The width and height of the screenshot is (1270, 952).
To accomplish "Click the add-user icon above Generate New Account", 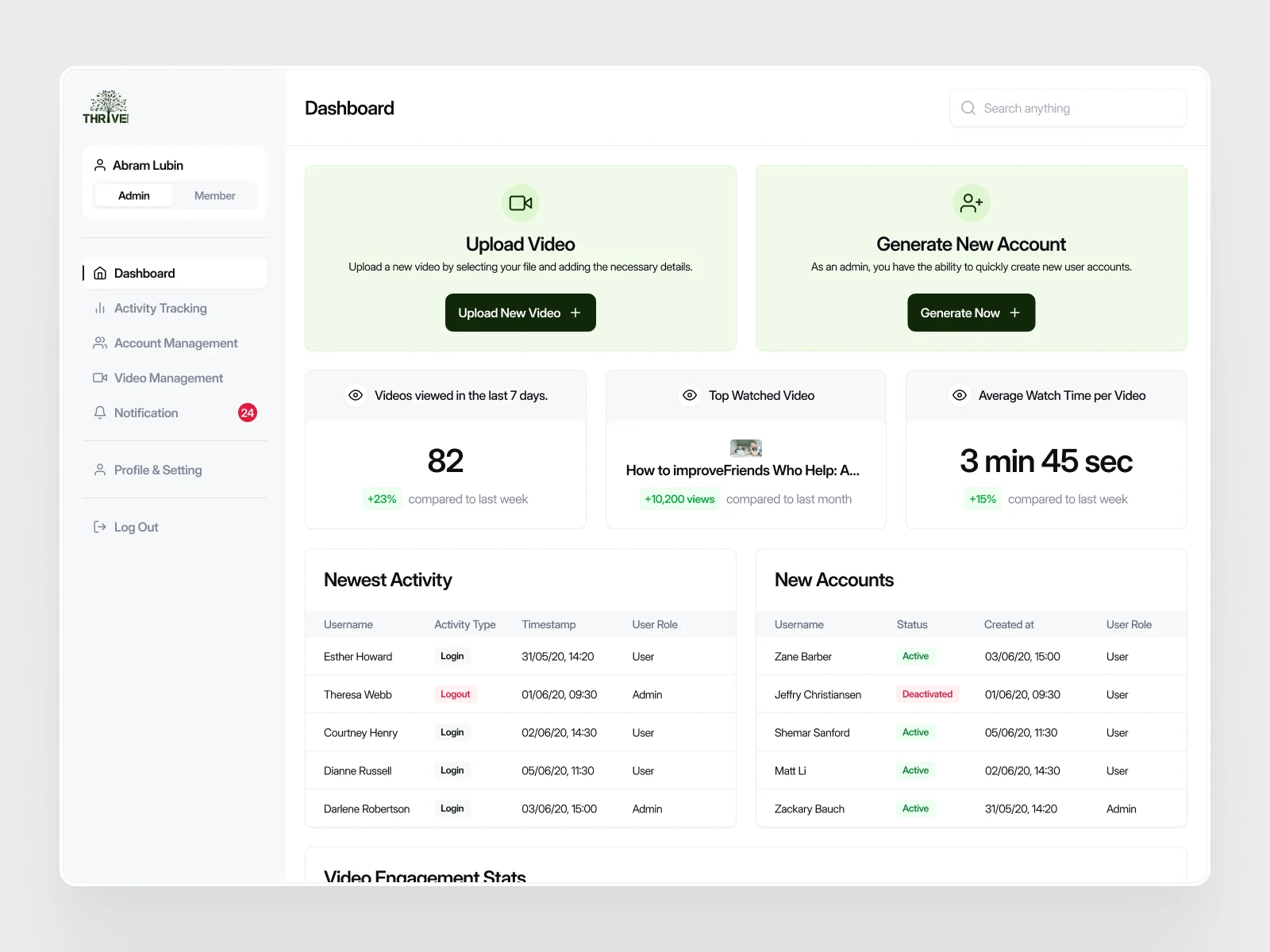I will [x=972, y=203].
